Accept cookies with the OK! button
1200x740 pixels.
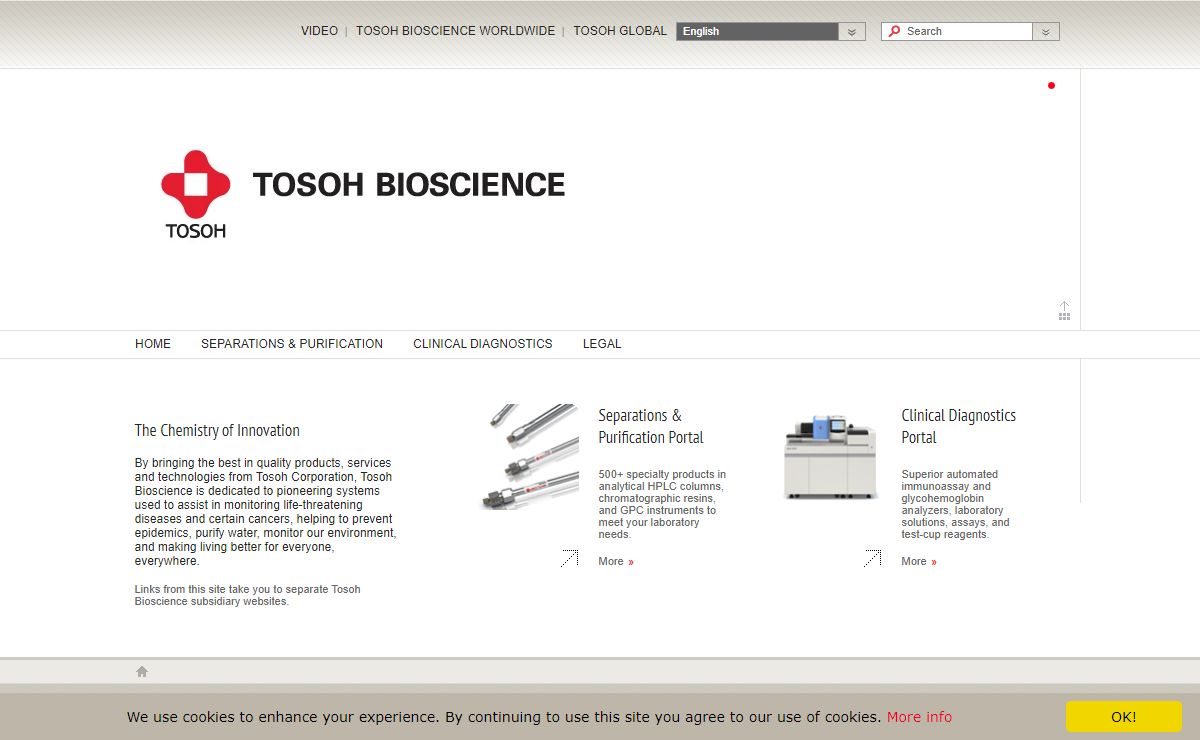tap(1124, 717)
